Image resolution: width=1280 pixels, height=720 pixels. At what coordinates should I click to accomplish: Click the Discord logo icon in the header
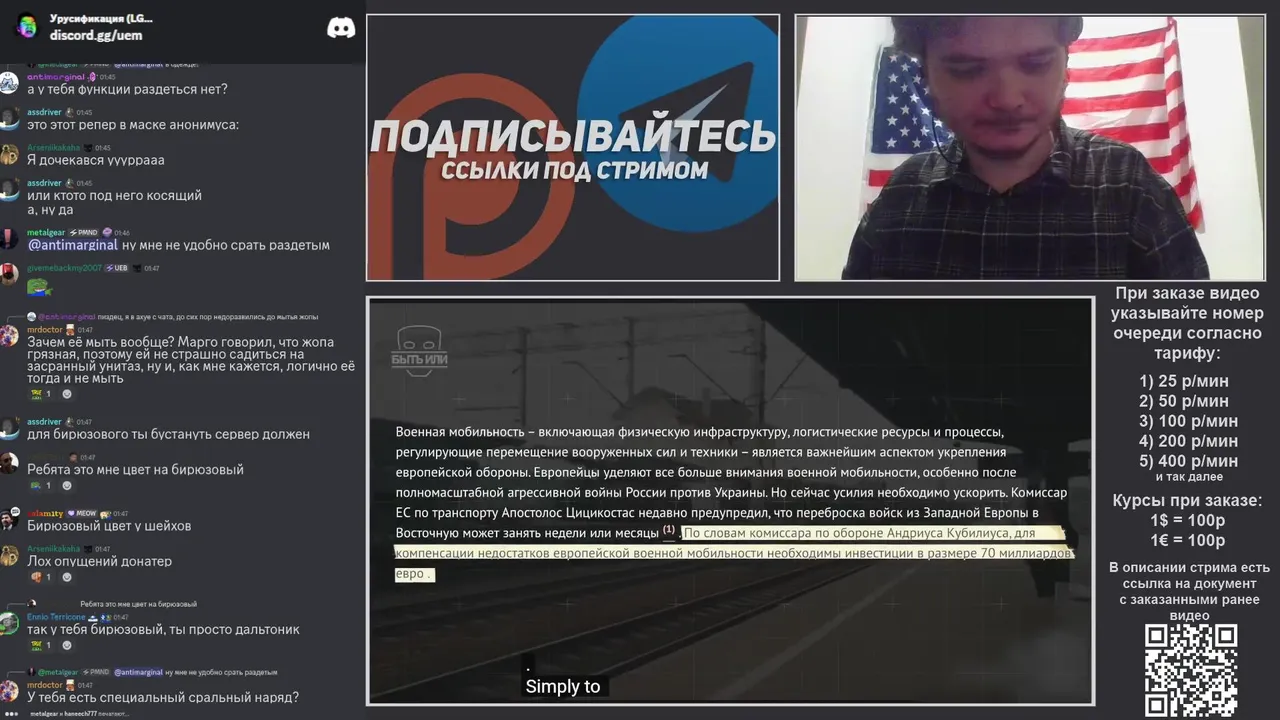[341, 27]
